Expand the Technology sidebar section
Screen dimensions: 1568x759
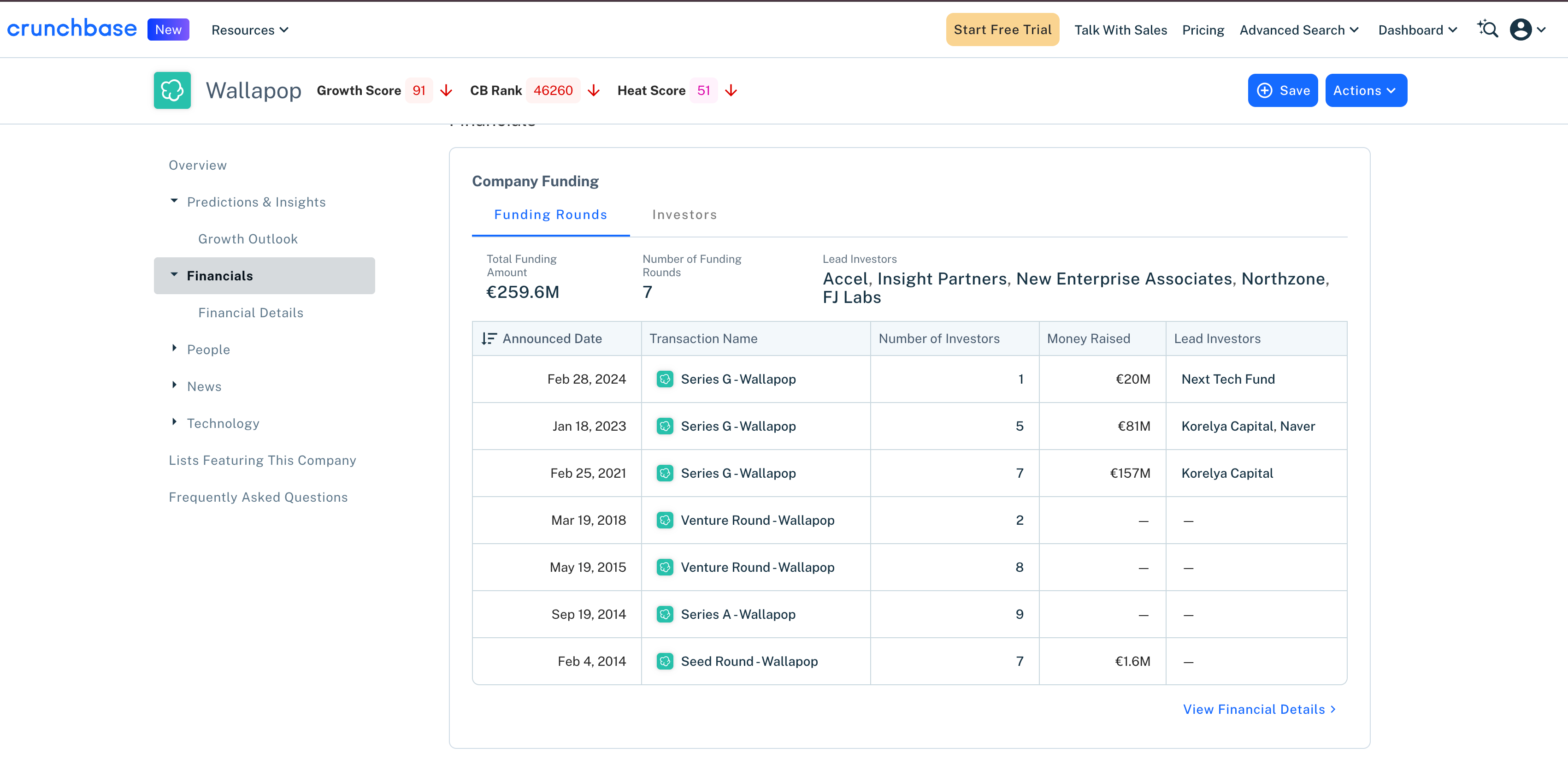point(174,423)
